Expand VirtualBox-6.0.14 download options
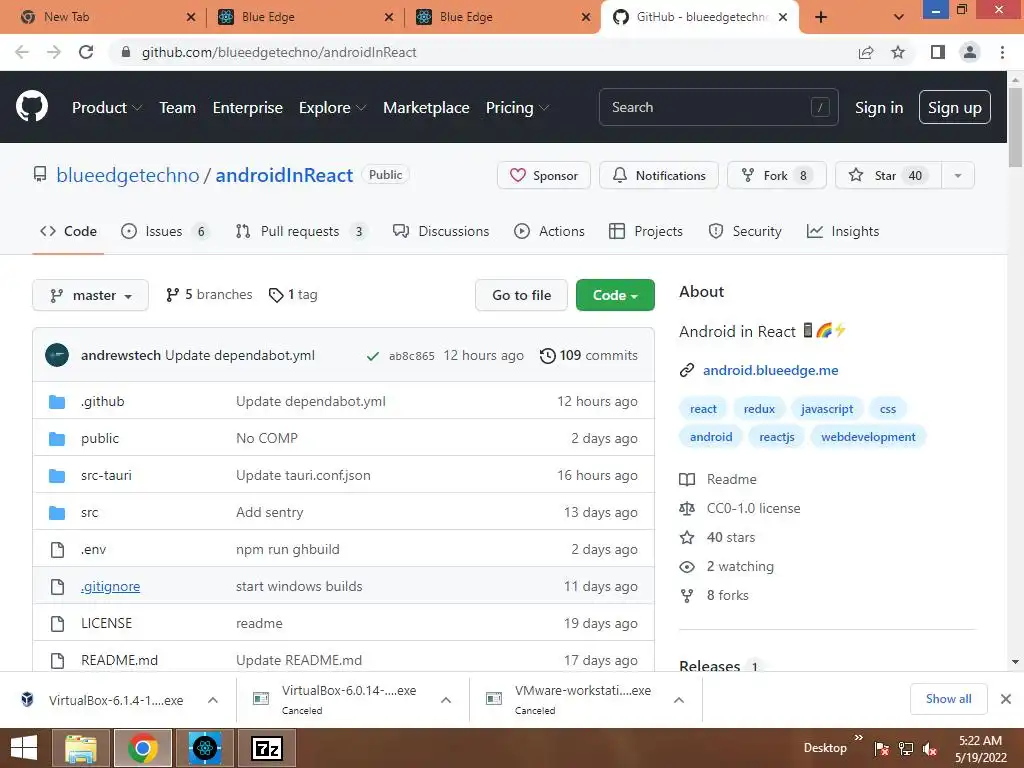Viewport: 1024px width, 768px height. coord(446,700)
